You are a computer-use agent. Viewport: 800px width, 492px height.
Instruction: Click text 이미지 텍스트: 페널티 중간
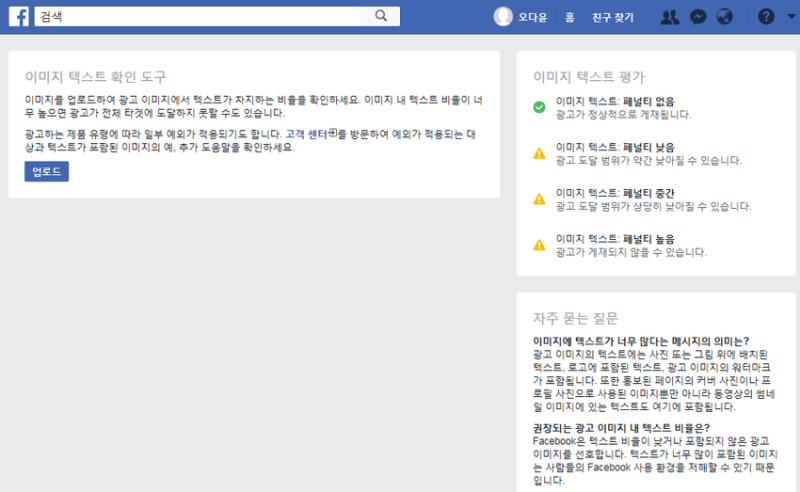click(615, 193)
